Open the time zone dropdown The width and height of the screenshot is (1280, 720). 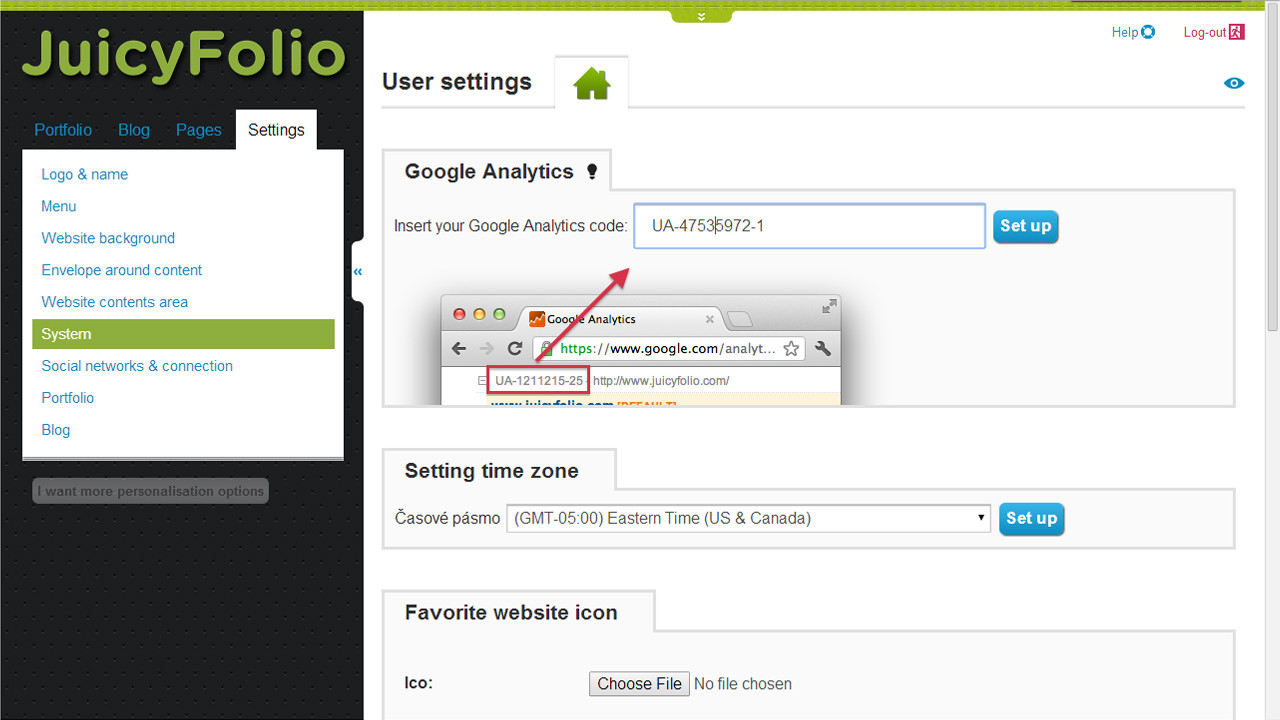(749, 518)
